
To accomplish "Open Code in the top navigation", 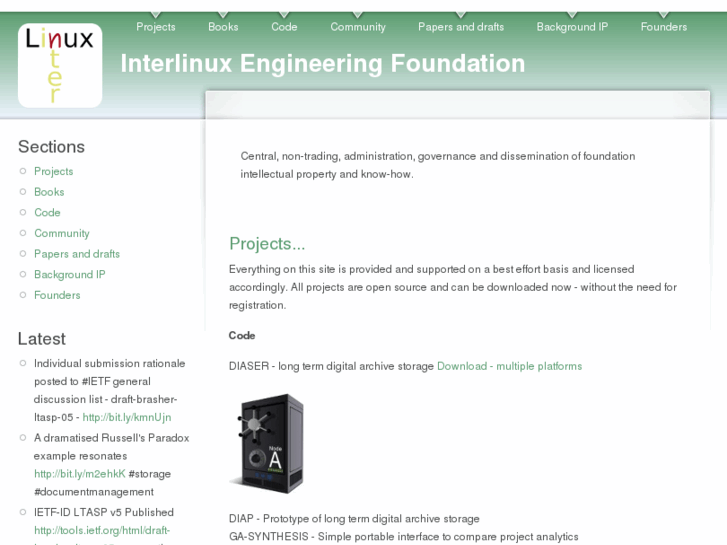I will pyautogui.click(x=284, y=27).
